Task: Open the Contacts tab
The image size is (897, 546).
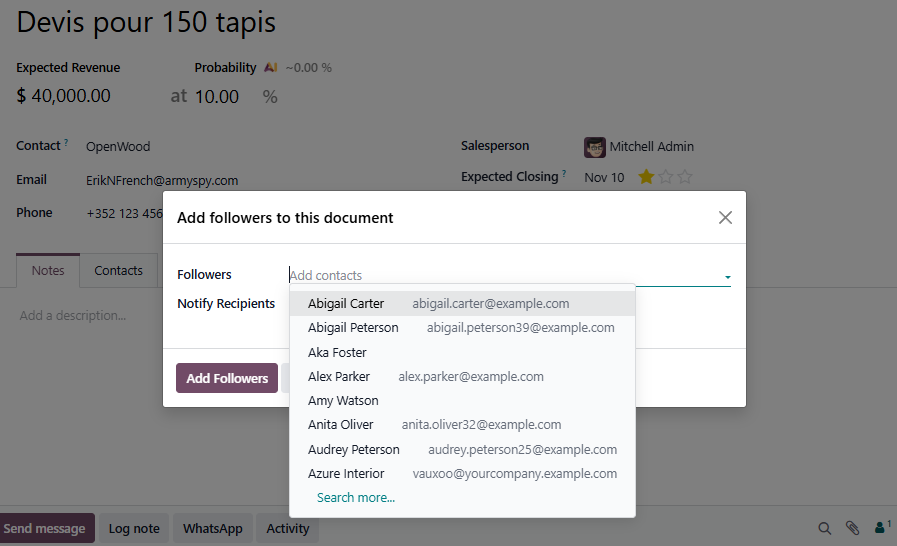Action: (118, 271)
